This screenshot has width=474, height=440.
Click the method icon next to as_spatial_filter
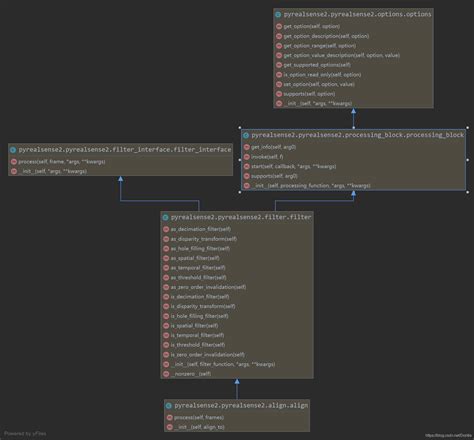166,258
